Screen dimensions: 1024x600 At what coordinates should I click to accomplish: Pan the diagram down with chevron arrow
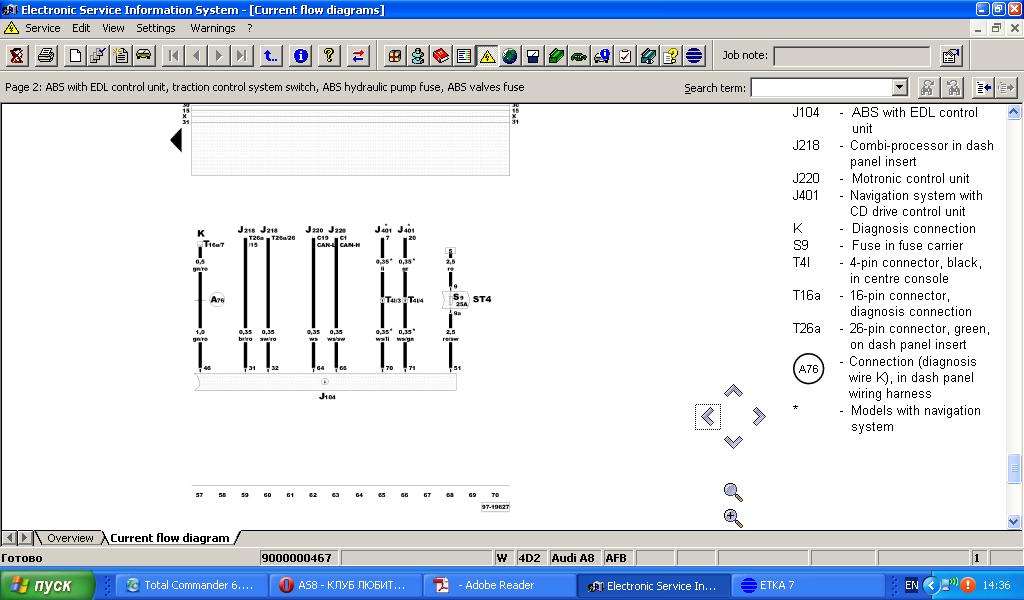(733, 441)
